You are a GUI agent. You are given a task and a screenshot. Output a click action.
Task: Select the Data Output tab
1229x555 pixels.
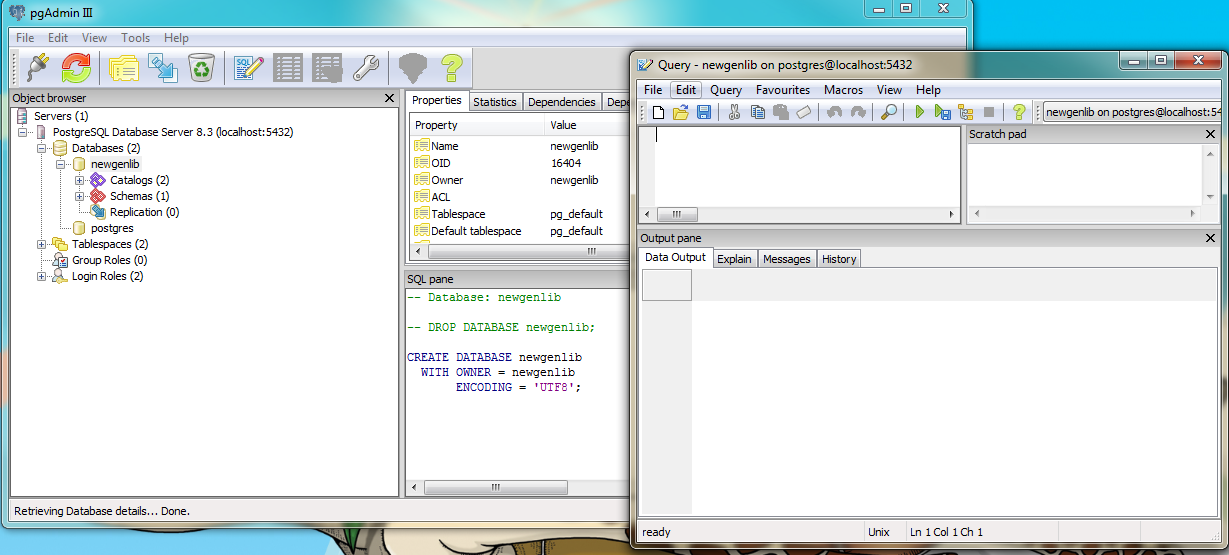pos(676,257)
